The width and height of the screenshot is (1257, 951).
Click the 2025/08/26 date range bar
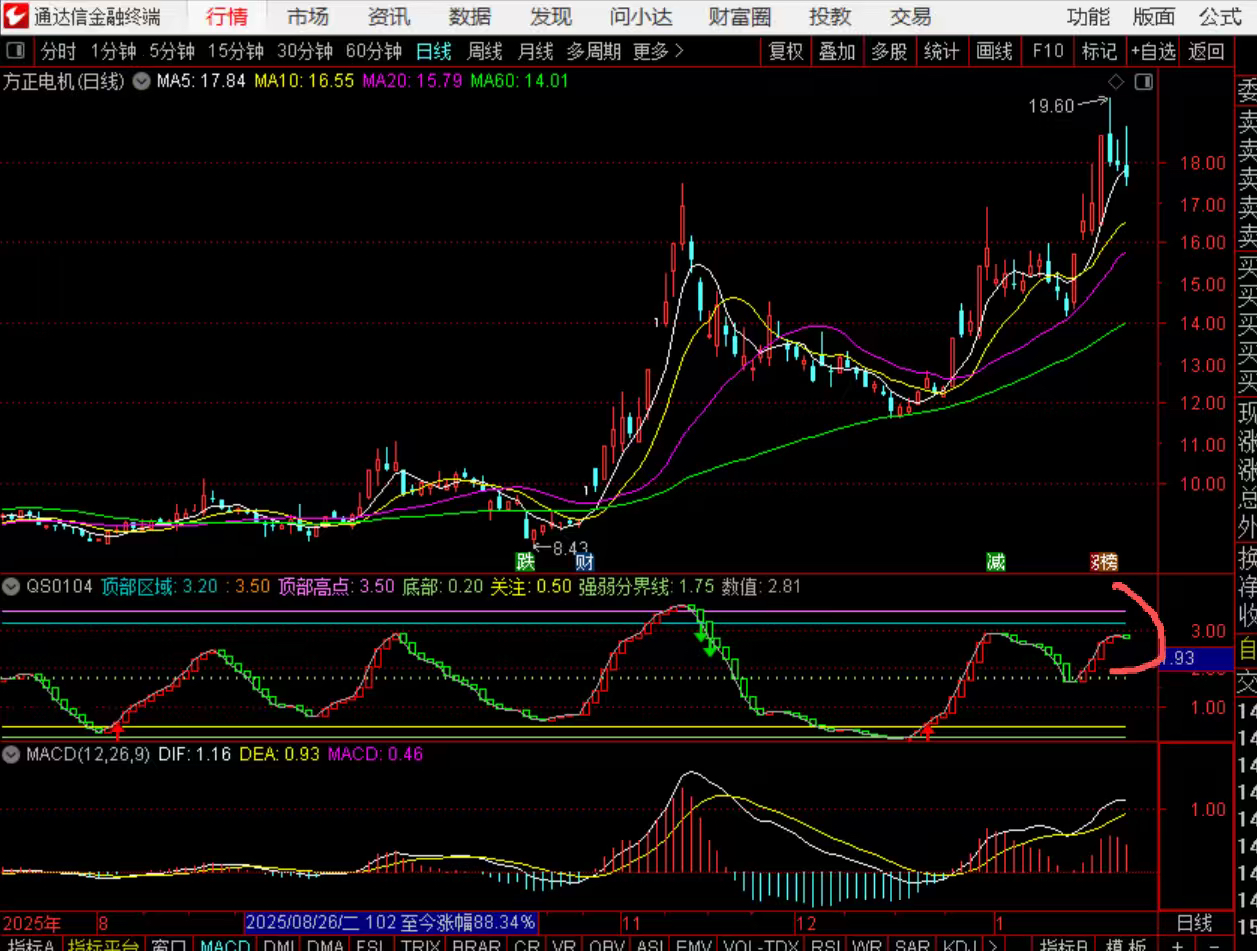coord(391,922)
